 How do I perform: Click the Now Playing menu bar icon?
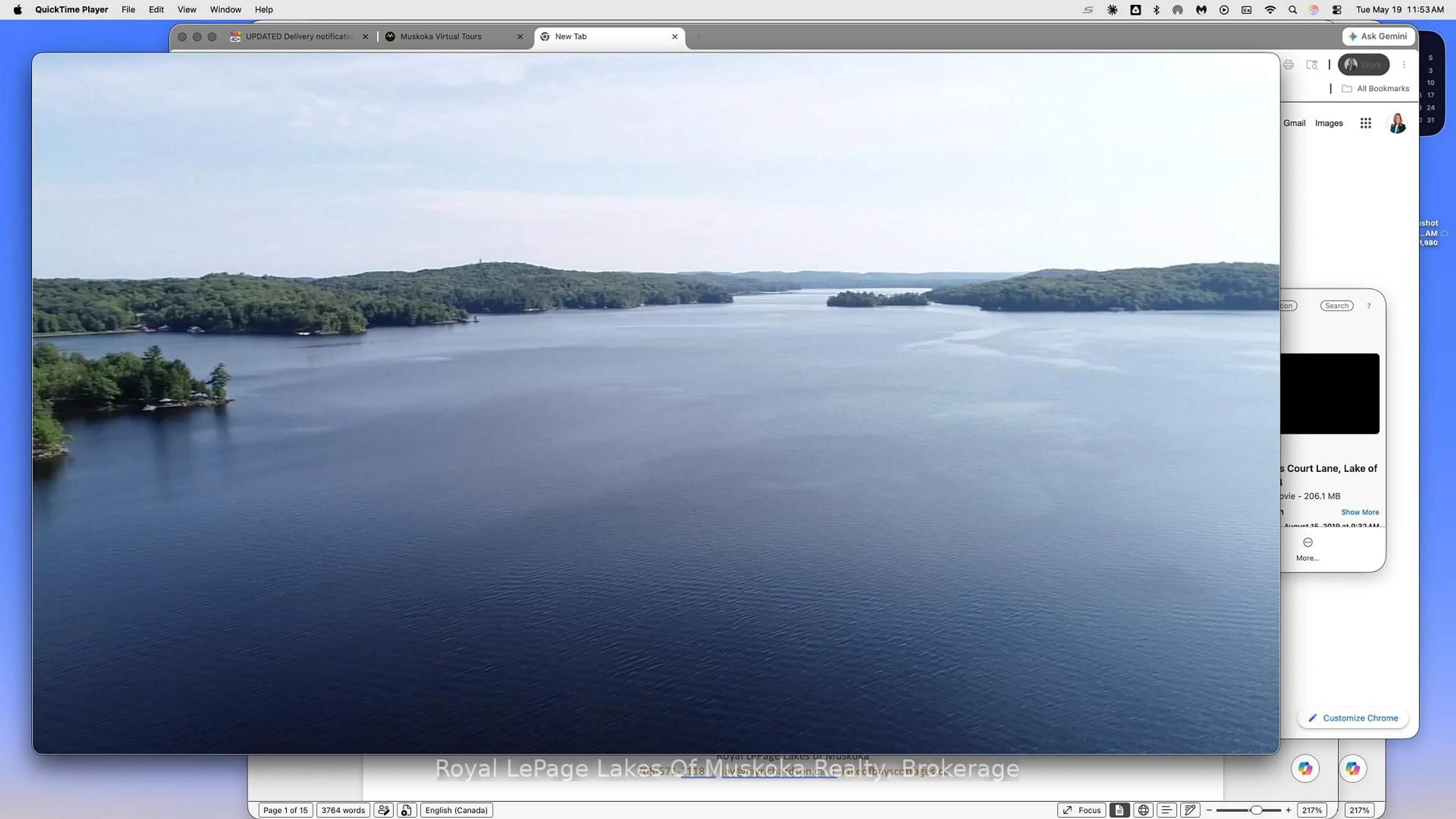coord(1224,9)
